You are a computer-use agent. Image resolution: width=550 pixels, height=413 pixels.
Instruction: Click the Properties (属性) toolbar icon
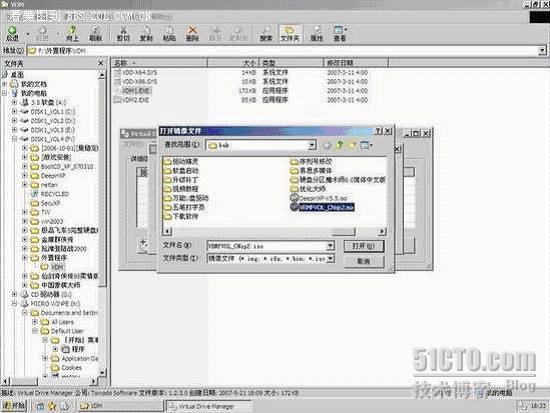(x=316, y=34)
